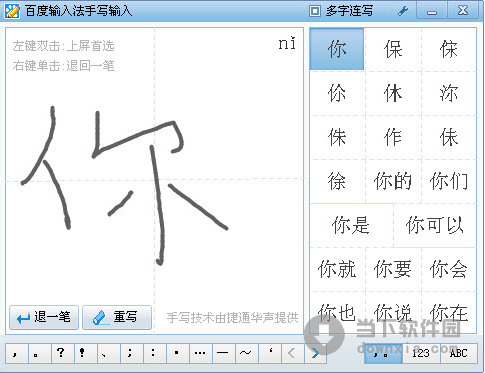This screenshot has height=373, width=485.
Task: Close the handwriting input window
Action: click(x=463, y=11)
